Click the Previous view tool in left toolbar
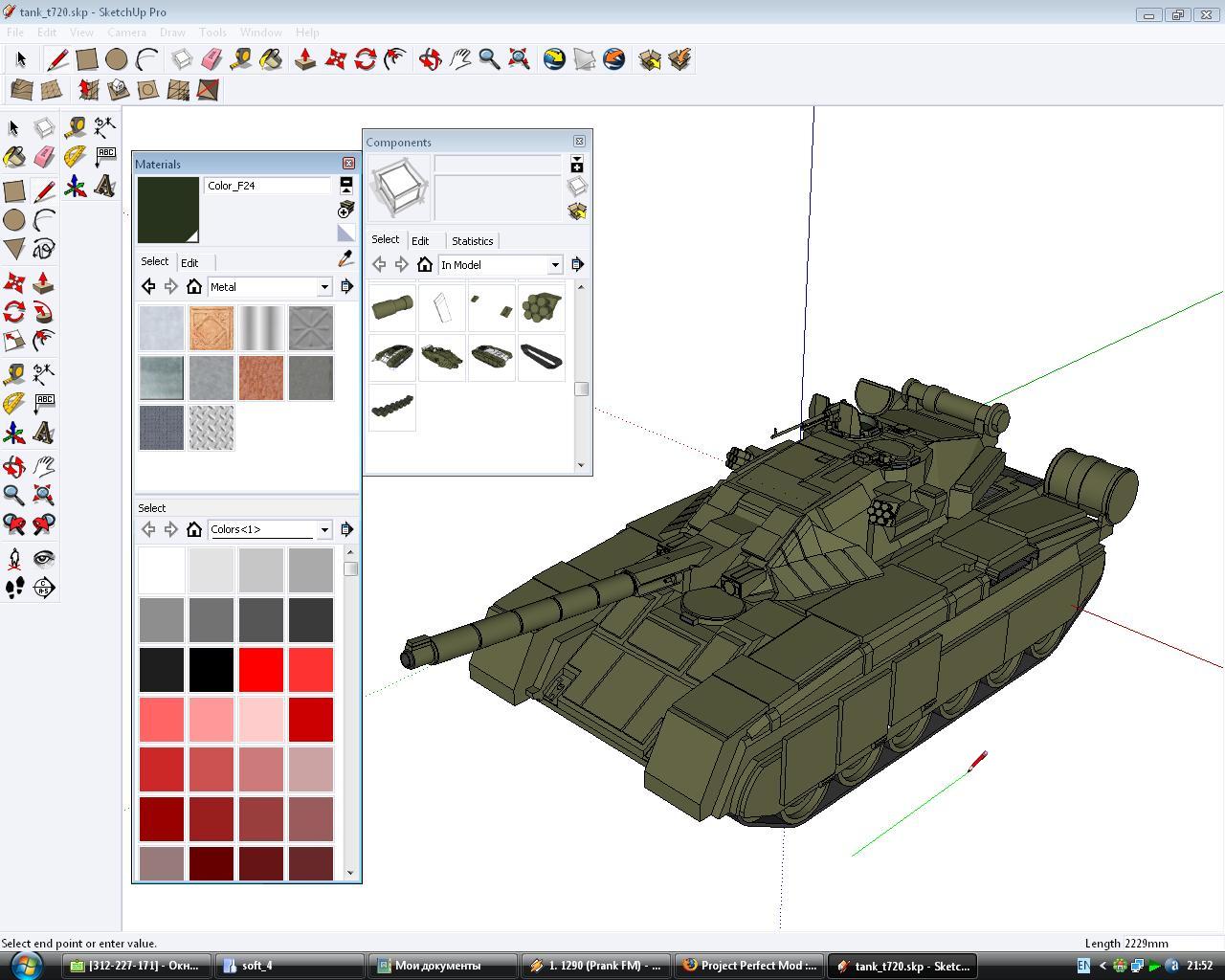 (x=14, y=524)
